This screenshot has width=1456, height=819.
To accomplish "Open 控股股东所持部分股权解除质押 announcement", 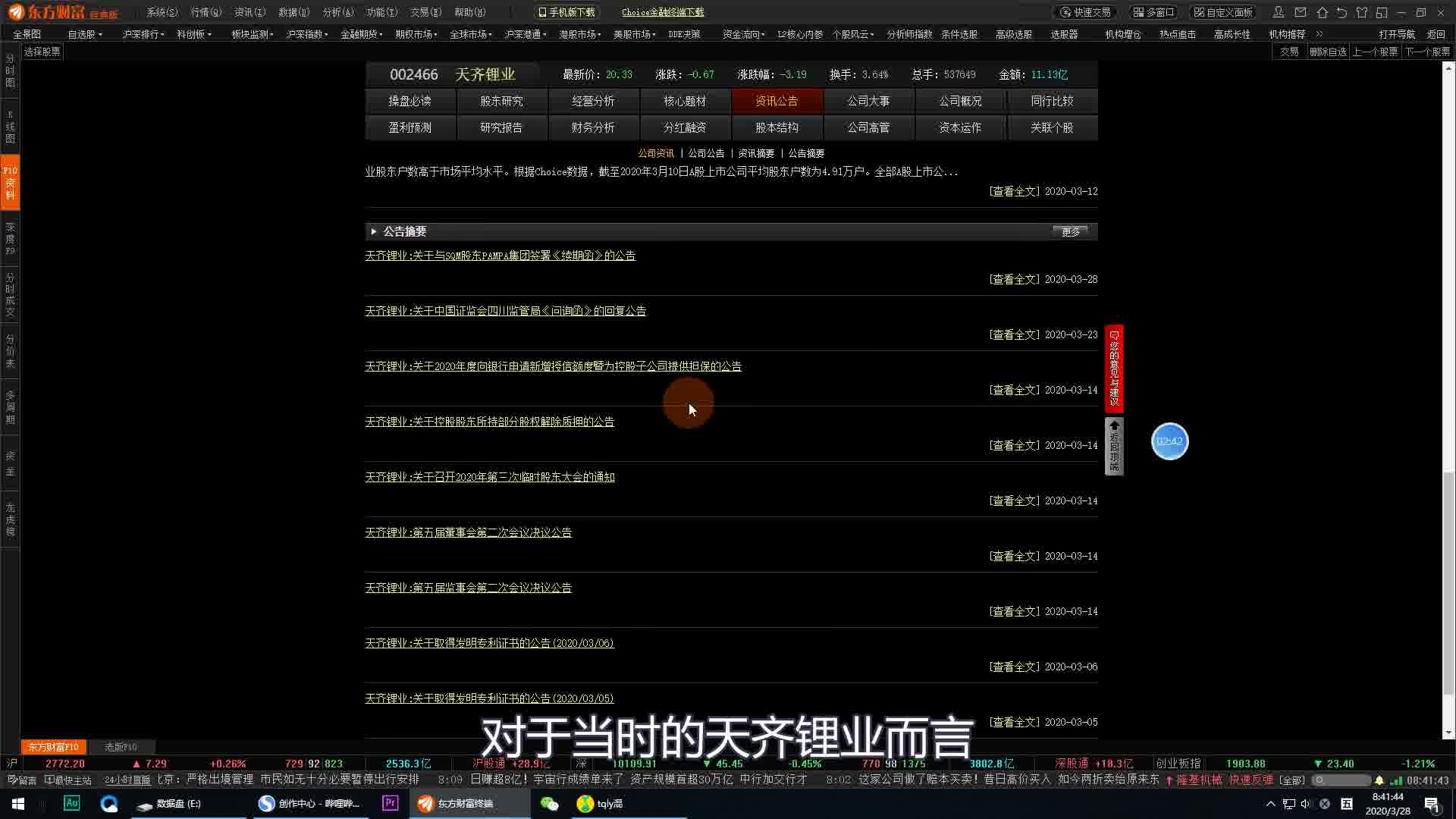I will click(x=489, y=422).
